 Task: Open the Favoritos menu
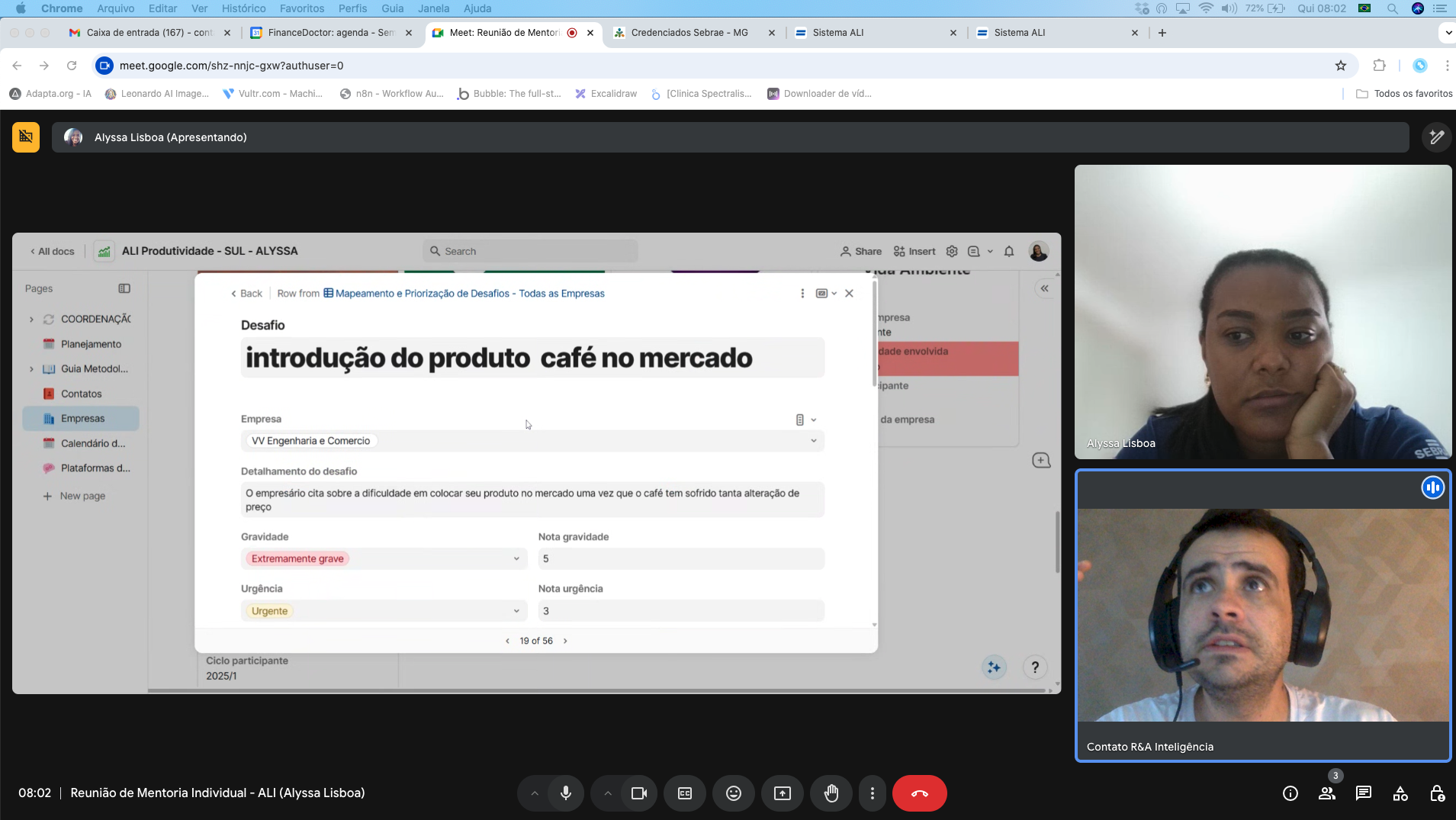click(302, 8)
